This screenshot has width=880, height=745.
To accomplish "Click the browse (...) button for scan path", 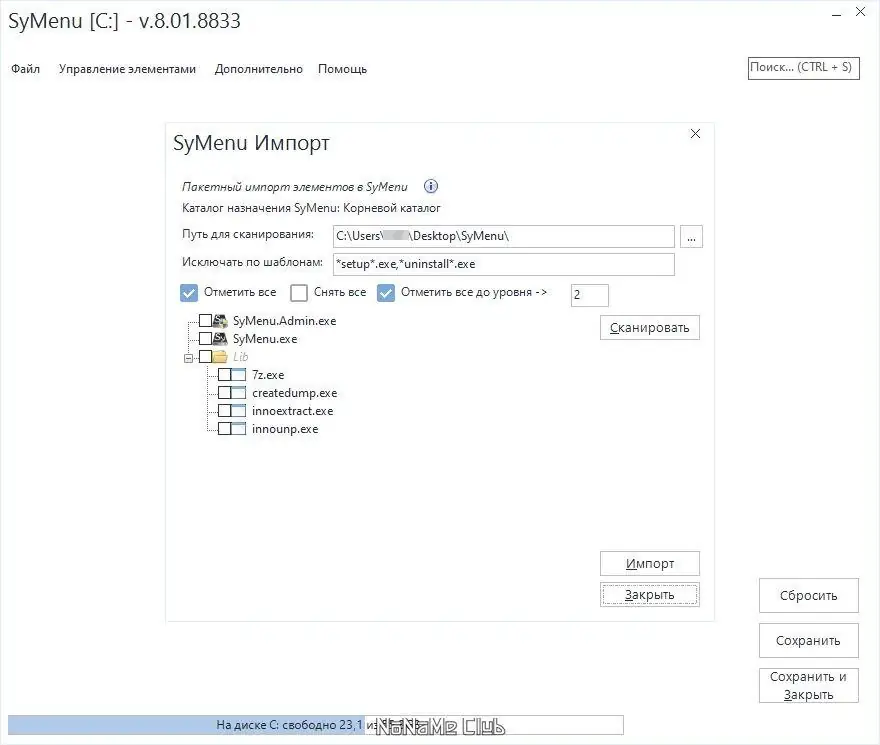I will 691,236.
